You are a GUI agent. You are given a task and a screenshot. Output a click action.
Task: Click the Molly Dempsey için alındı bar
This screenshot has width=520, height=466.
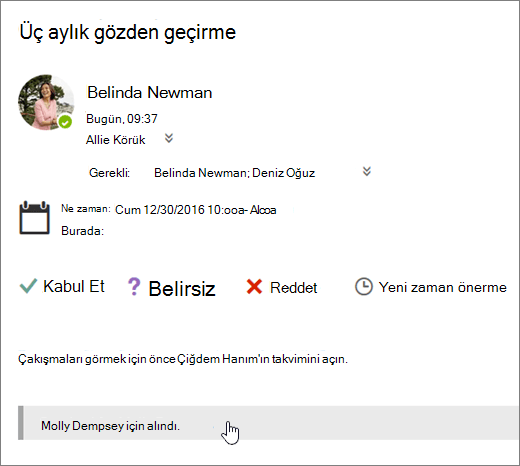268,423
